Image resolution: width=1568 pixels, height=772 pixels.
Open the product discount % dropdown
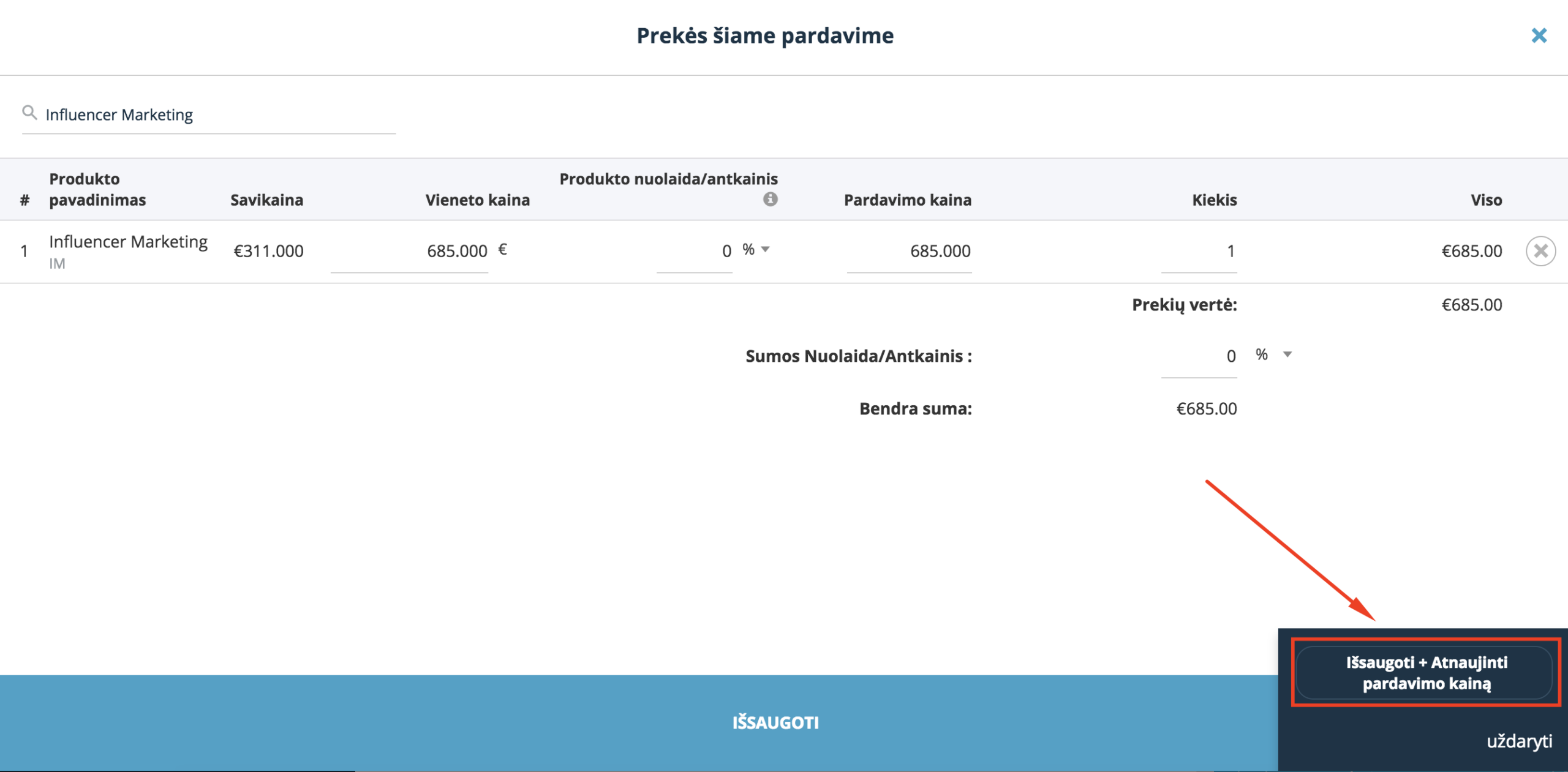756,249
